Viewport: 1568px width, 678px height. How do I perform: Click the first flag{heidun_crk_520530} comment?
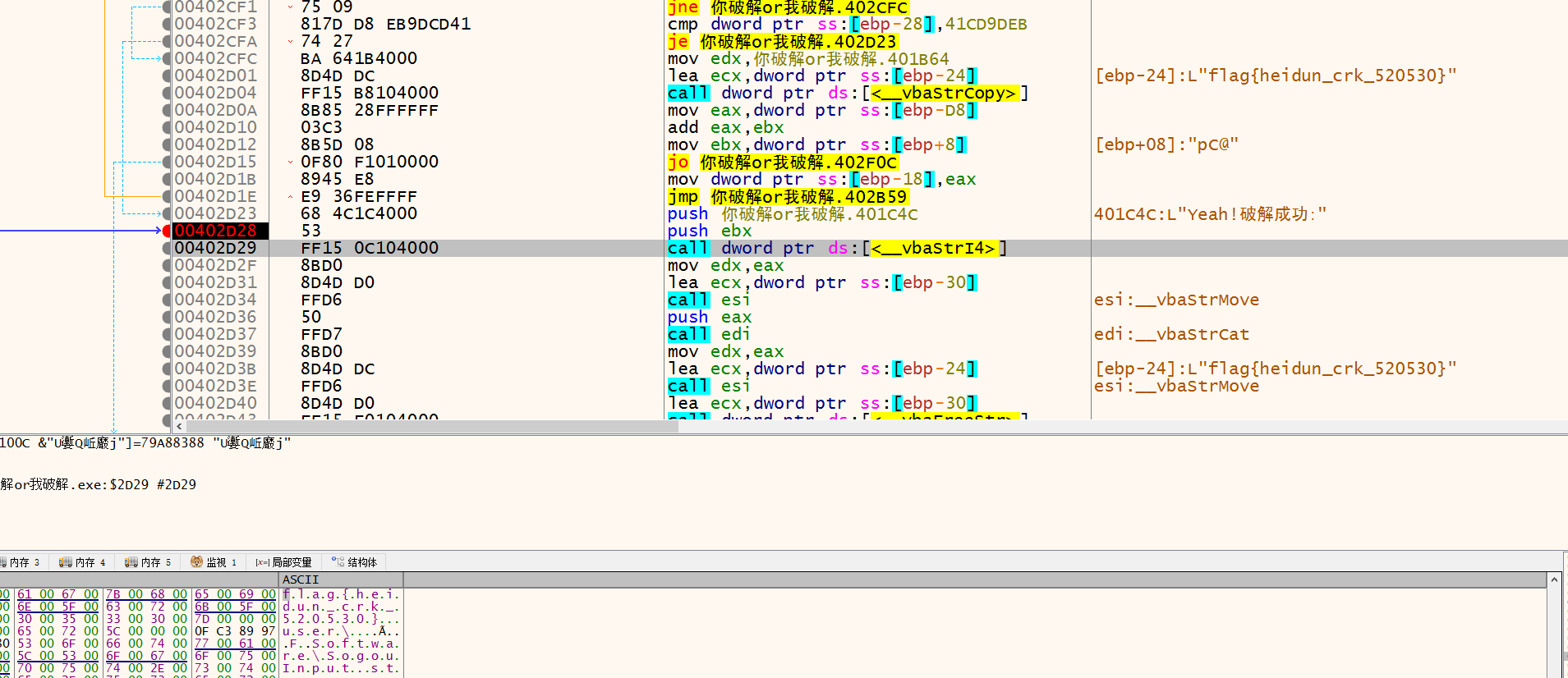(x=1276, y=76)
